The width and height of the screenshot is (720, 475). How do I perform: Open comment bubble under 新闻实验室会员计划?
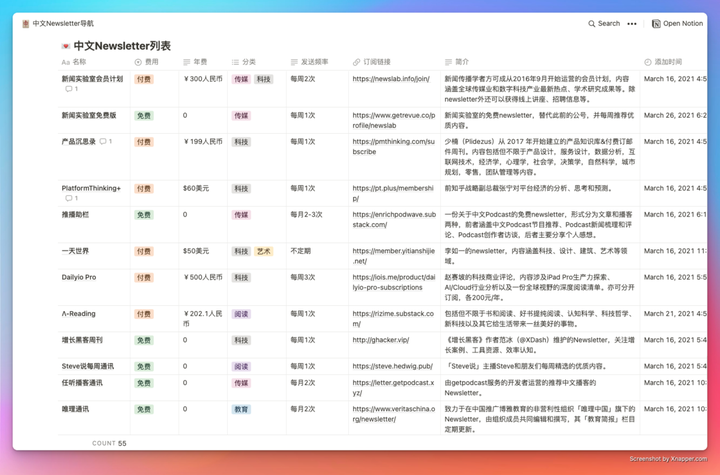pyautogui.click(x=70, y=90)
